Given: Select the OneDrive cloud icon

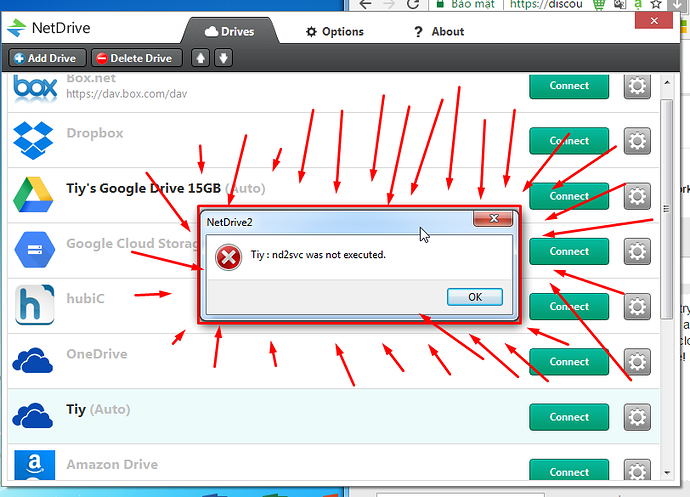Looking at the screenshot, I should tap(33, 360).
